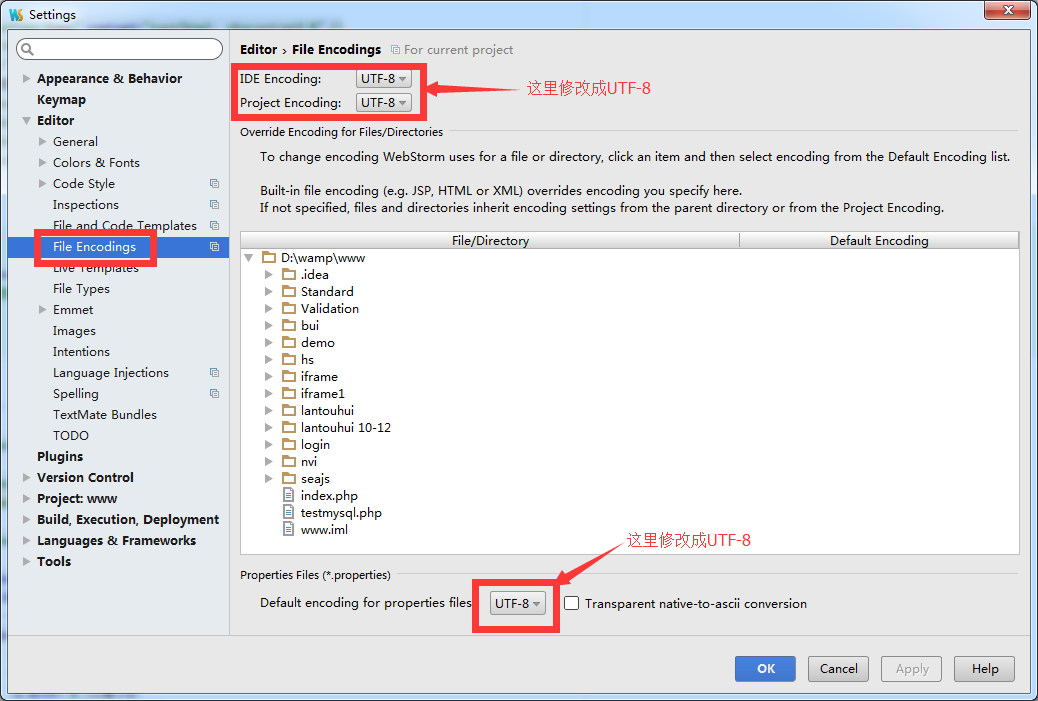Click the project-level icon beside Code Style

coord(214,183)
